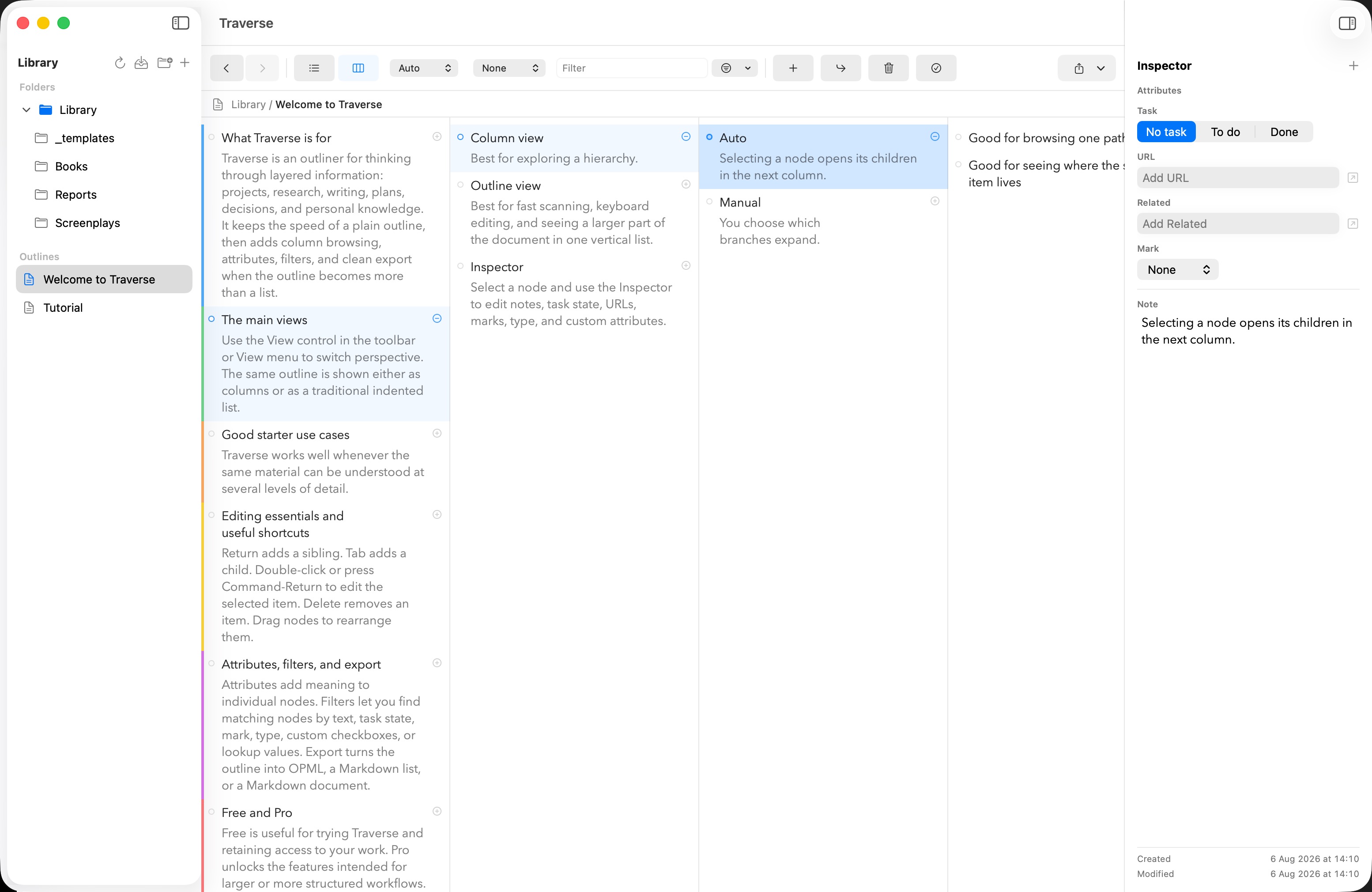Image resolution: width=1372 pixels, height=892 pixels.
Task: Set the task state to No task
Action: click(x=1166, y=132)
